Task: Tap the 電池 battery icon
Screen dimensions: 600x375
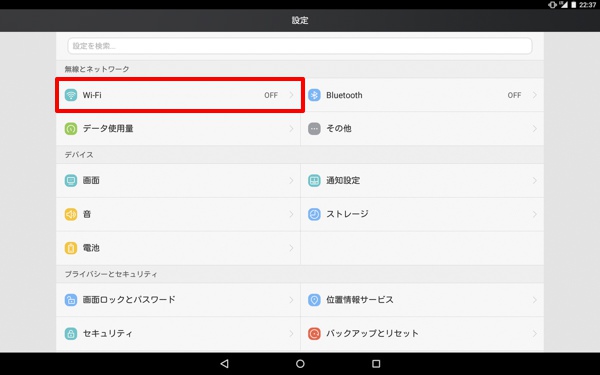Action: pos(71,248)
